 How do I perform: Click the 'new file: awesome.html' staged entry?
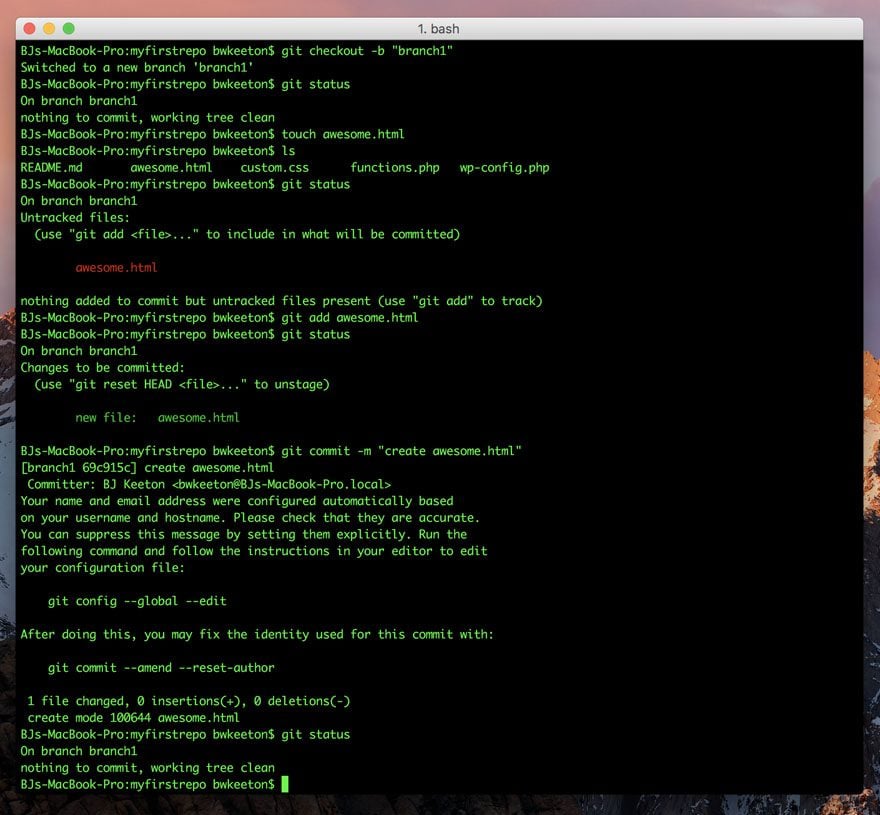click(157, 418)
